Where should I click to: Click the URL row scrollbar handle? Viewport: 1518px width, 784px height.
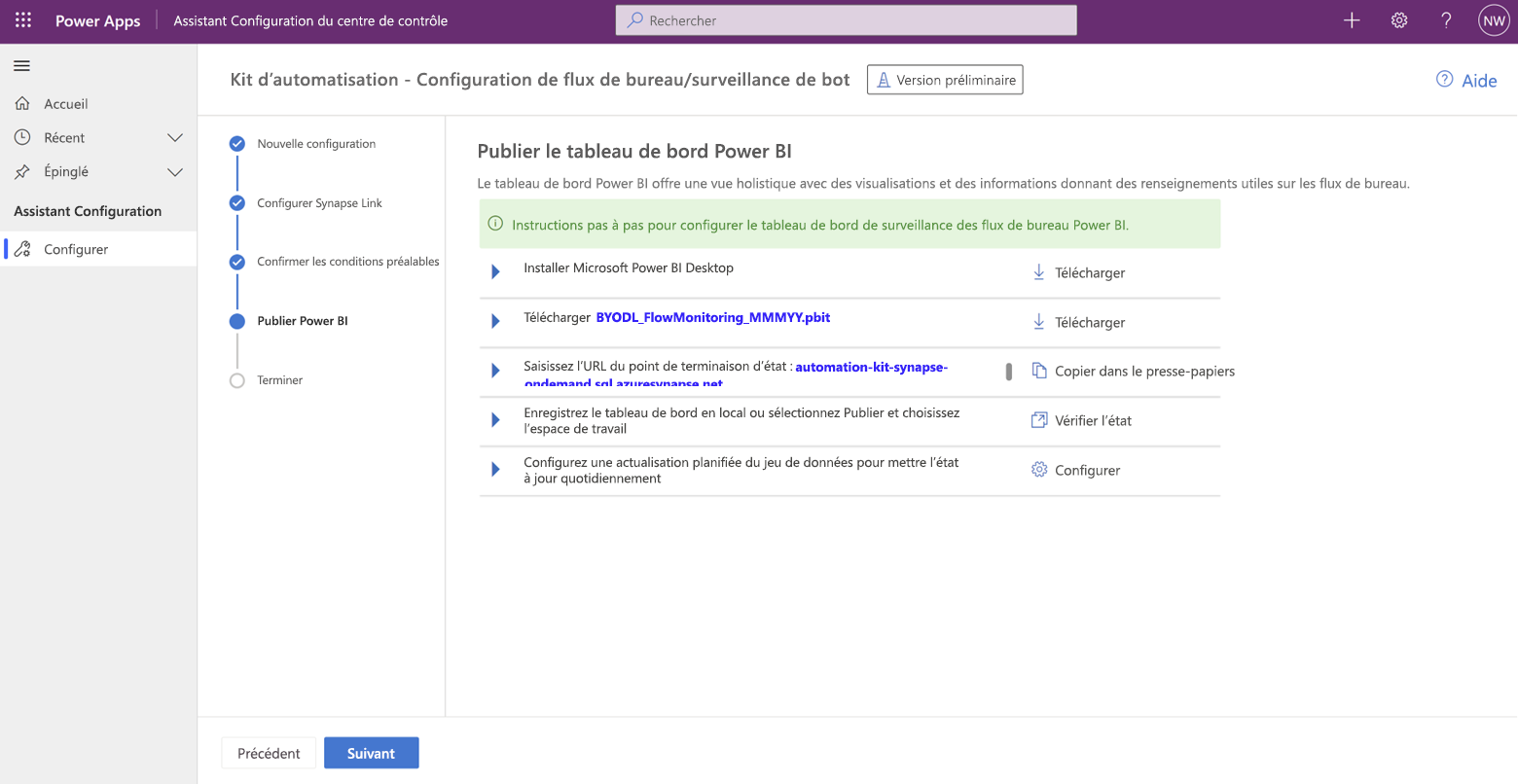(1008, 371)
